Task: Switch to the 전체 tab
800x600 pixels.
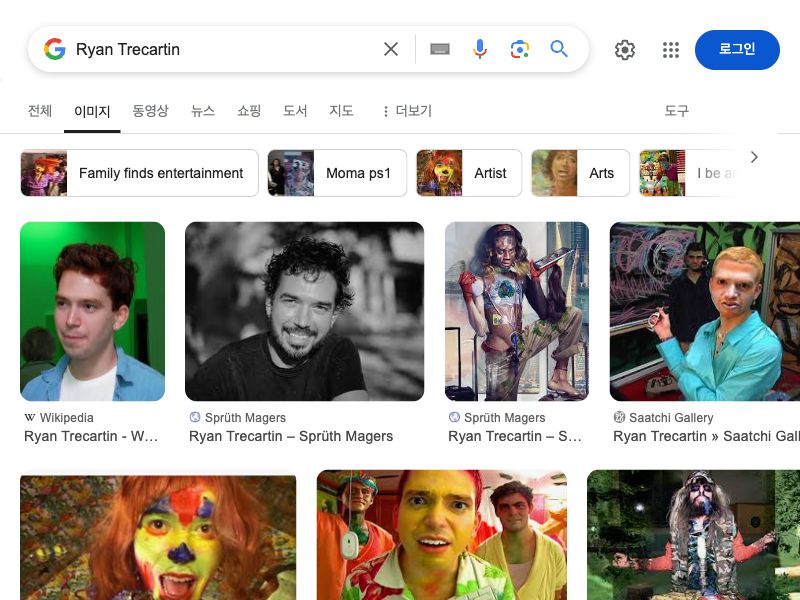Action: click(x=40, y=111)
